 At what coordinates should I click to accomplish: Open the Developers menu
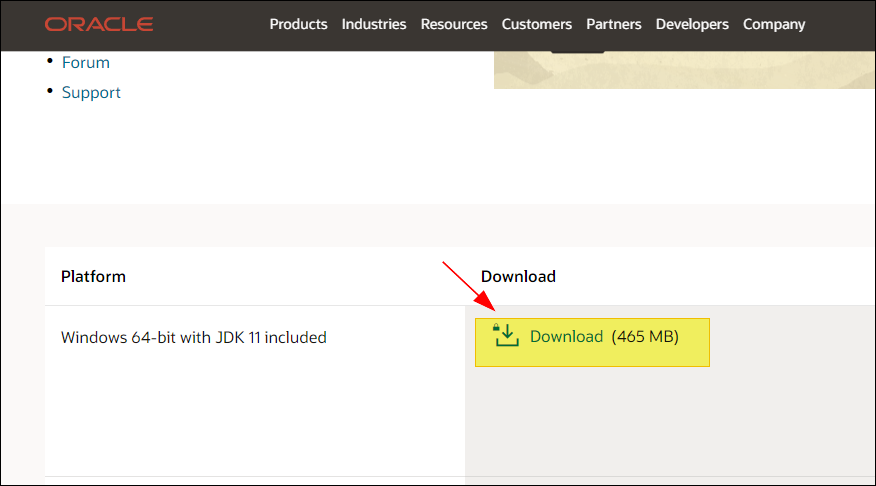tap(692, 24)
